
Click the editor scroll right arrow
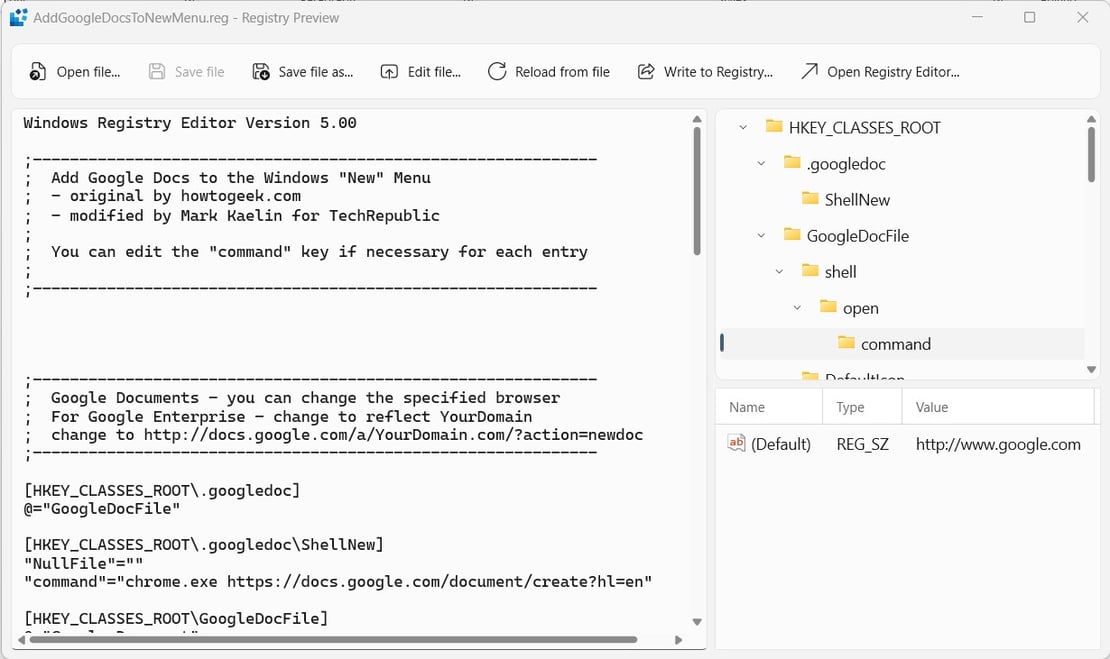(678, 640)
